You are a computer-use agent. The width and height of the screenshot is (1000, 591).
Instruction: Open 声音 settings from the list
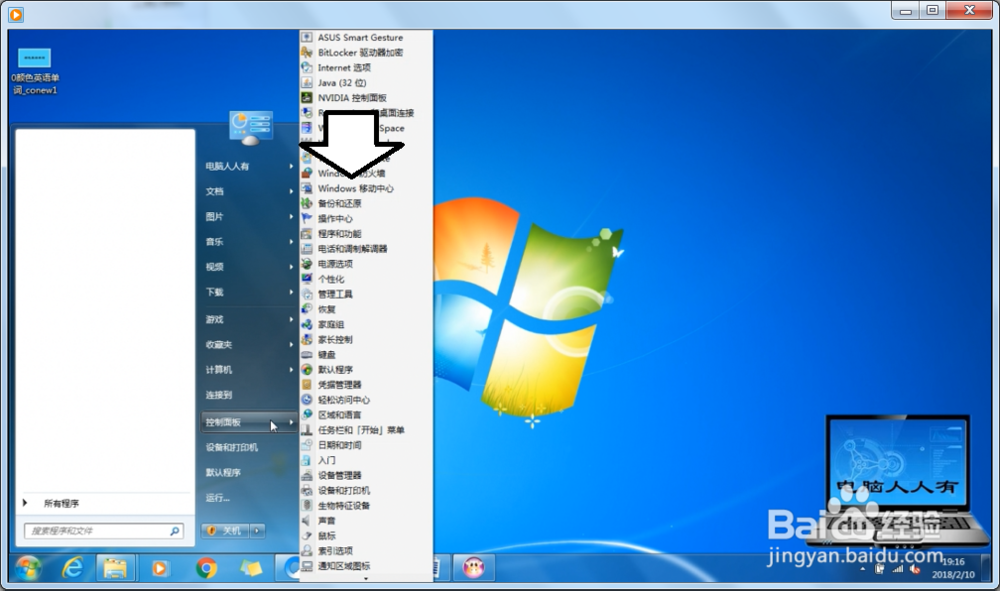[x=327, y=521]
